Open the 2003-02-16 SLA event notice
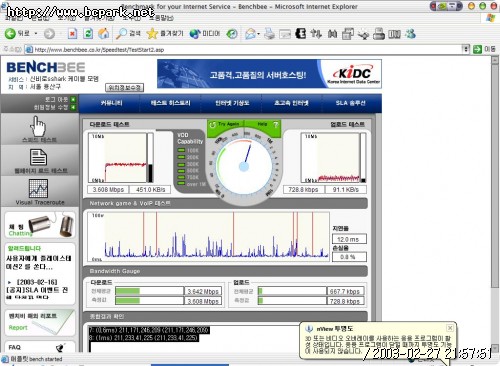The width and height of the screenshot is (500, 366). [37, 290]
